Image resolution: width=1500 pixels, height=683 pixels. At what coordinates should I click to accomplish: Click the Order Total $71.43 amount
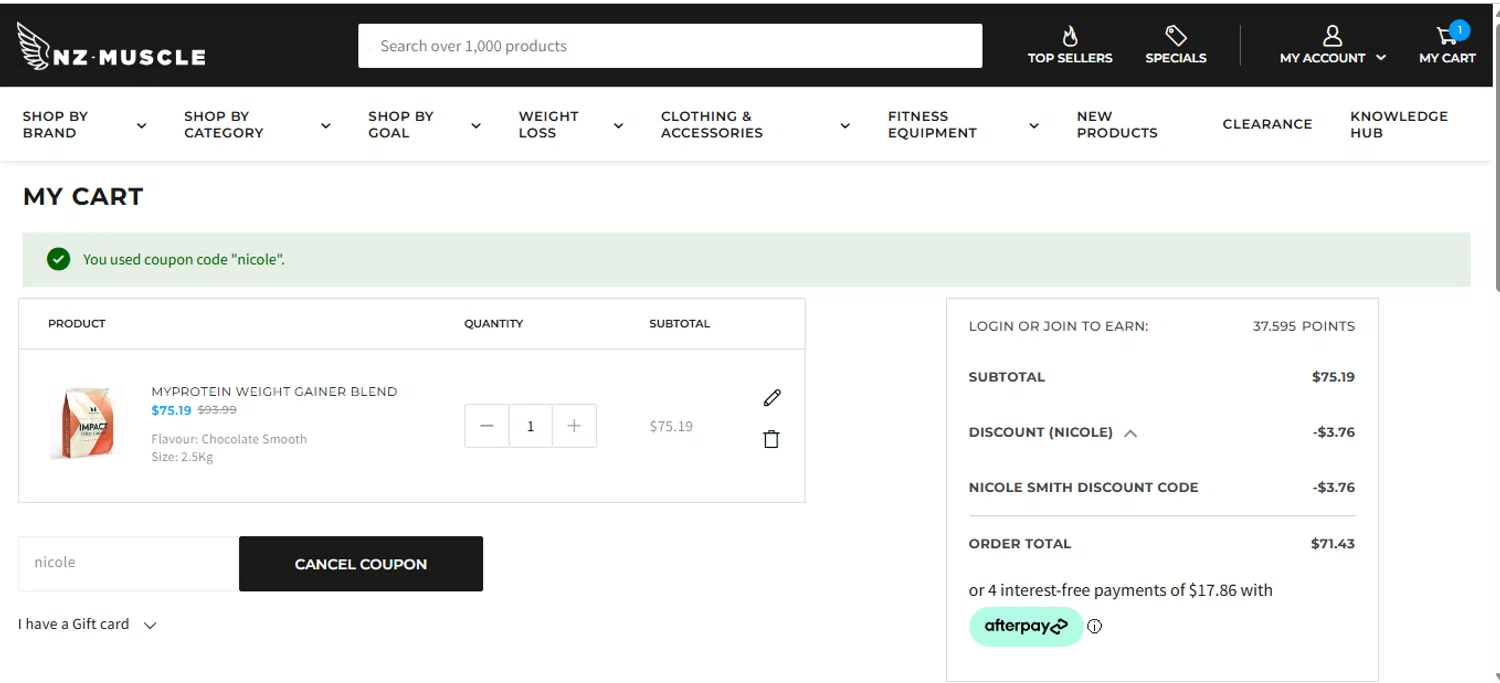coord(1333,544)
